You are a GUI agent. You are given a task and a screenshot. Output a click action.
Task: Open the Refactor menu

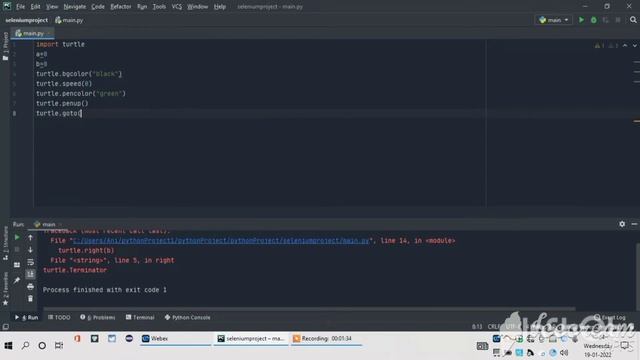click(x=121, y=7)
